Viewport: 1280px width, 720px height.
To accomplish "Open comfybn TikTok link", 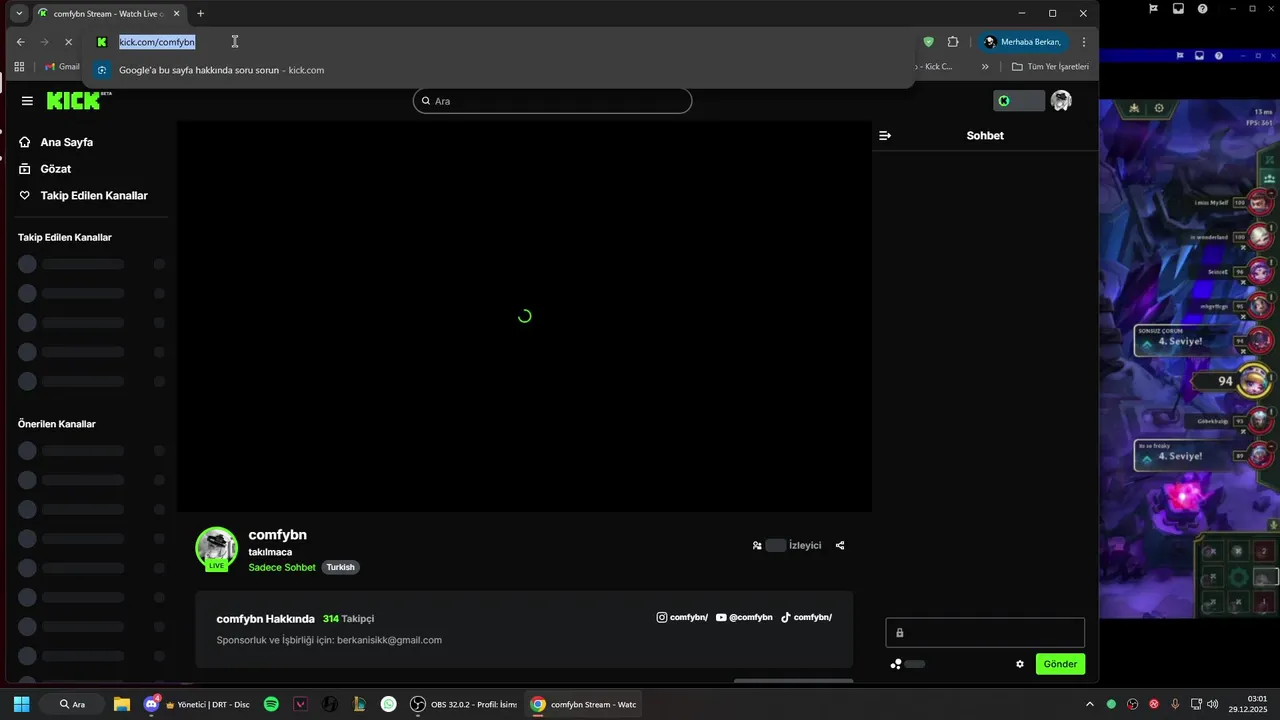I will click(806, 618).
